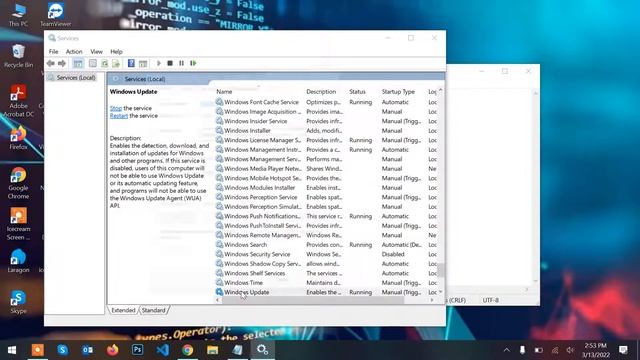Screen dimensions: 640x360
Task: Select Windows License Manager service row
Action: (327, 140)
